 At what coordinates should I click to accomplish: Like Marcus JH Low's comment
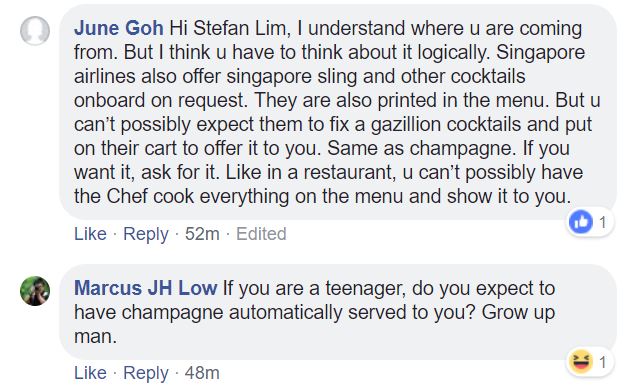pyautogui.click(x=90, y=373)
